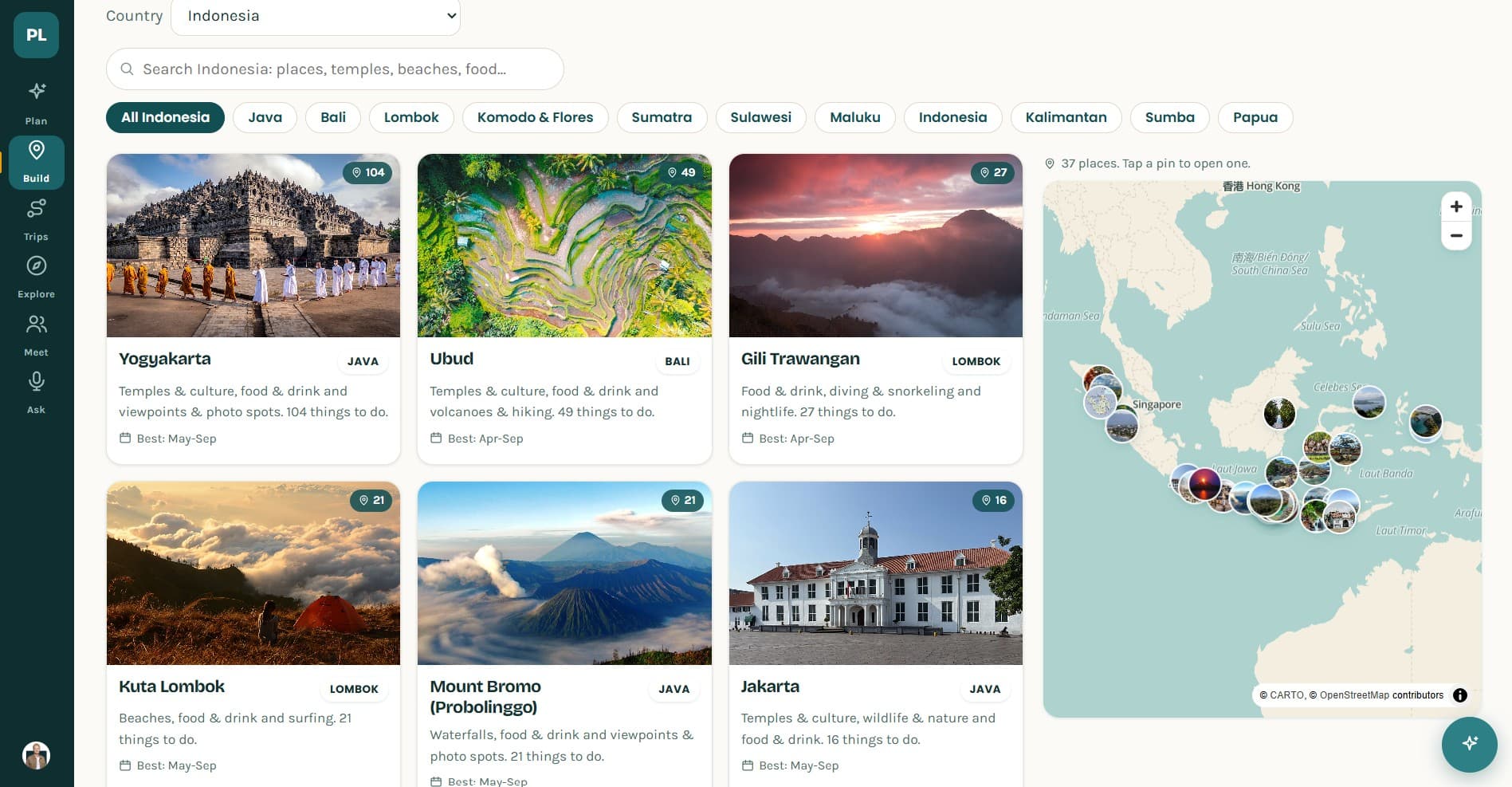Open the Kuta Lombok card image
The height and width of the screenshot is (787, 1512).
pyautogui.click(x=253, y=573)
